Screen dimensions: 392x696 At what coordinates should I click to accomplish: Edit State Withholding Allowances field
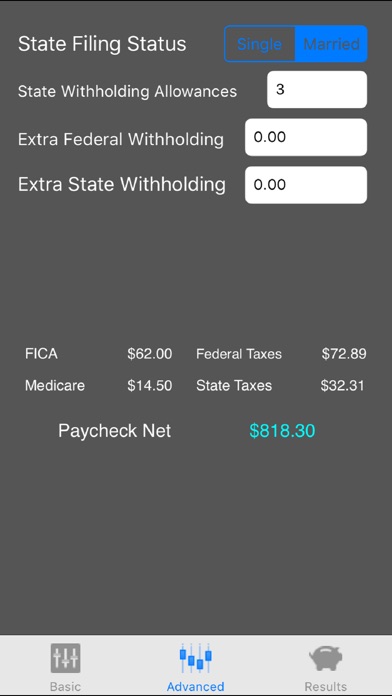coord(317,89)
